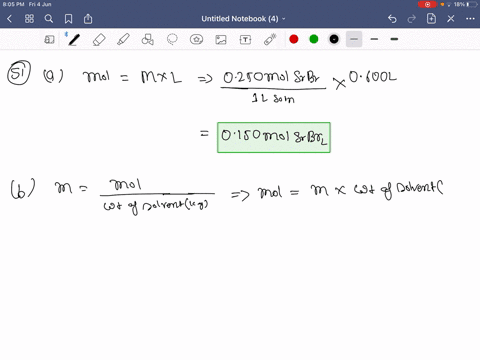Go back with the left chevron
480x360 pixels.
(x=10, y=19)
